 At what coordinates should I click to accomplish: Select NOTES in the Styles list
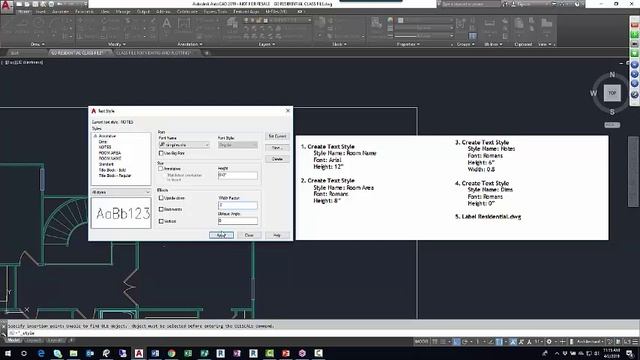click(104, 147)
